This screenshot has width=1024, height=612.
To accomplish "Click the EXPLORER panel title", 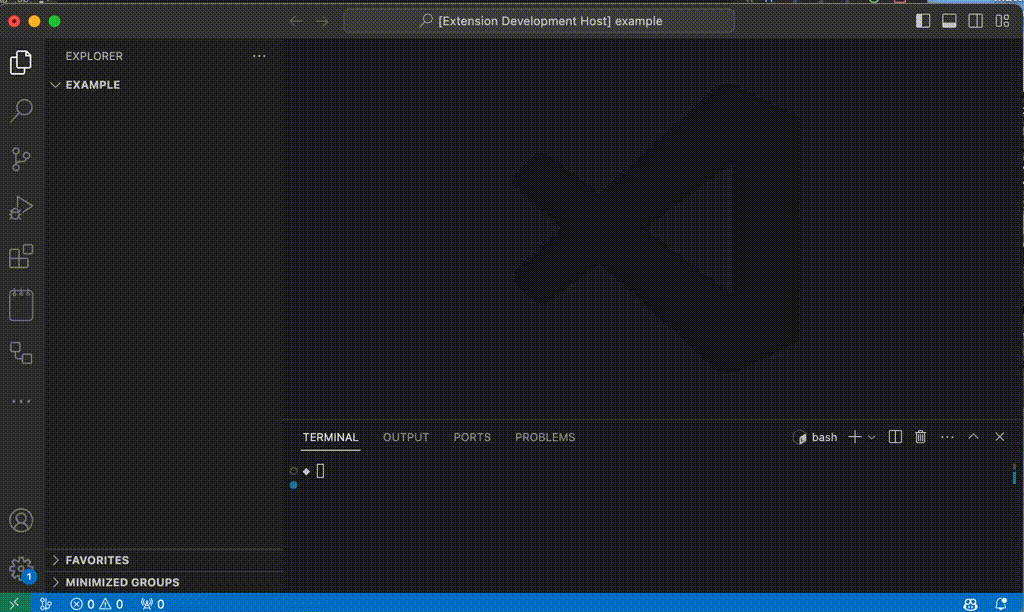I will (x=94, y=56).
